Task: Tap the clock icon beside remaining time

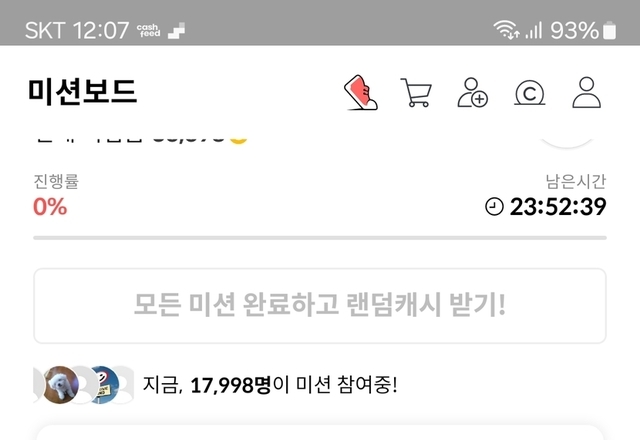Action: [494, 206]
